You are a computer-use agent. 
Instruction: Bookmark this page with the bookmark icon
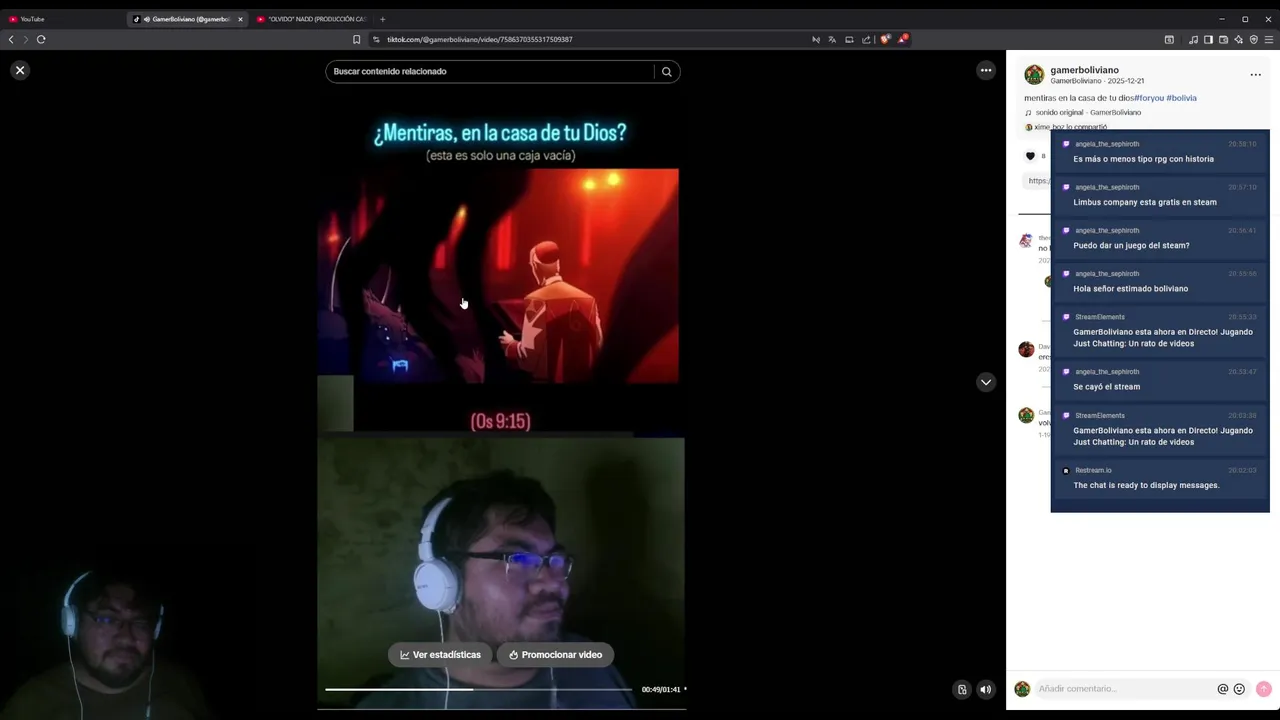356,39
